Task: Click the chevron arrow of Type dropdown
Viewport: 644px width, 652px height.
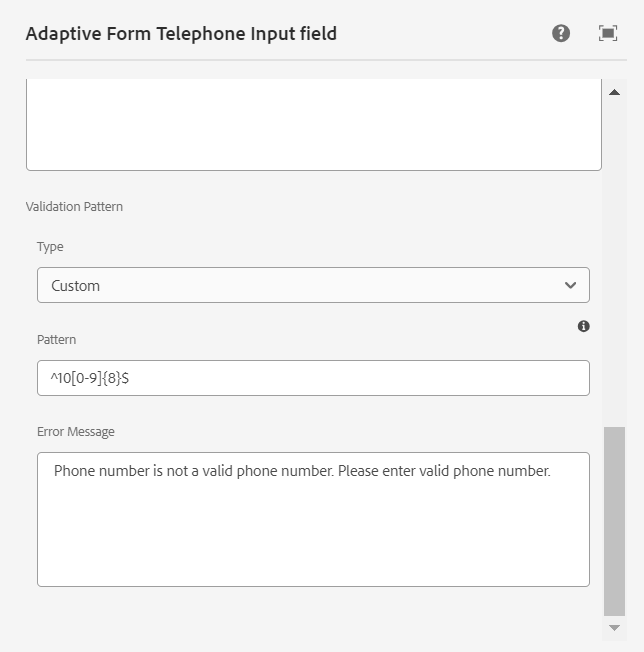Action: tap(570, 285)
